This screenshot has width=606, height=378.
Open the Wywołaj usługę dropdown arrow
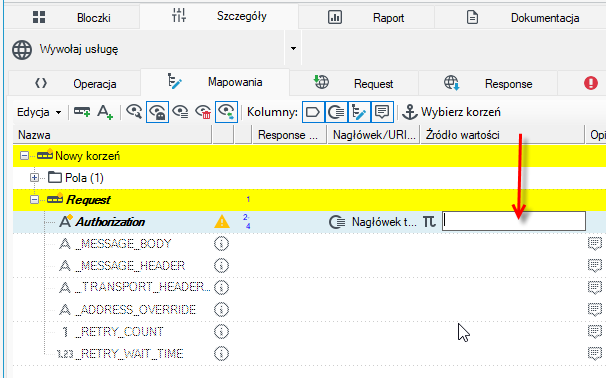pyautogui.click(x=293, y=49)
